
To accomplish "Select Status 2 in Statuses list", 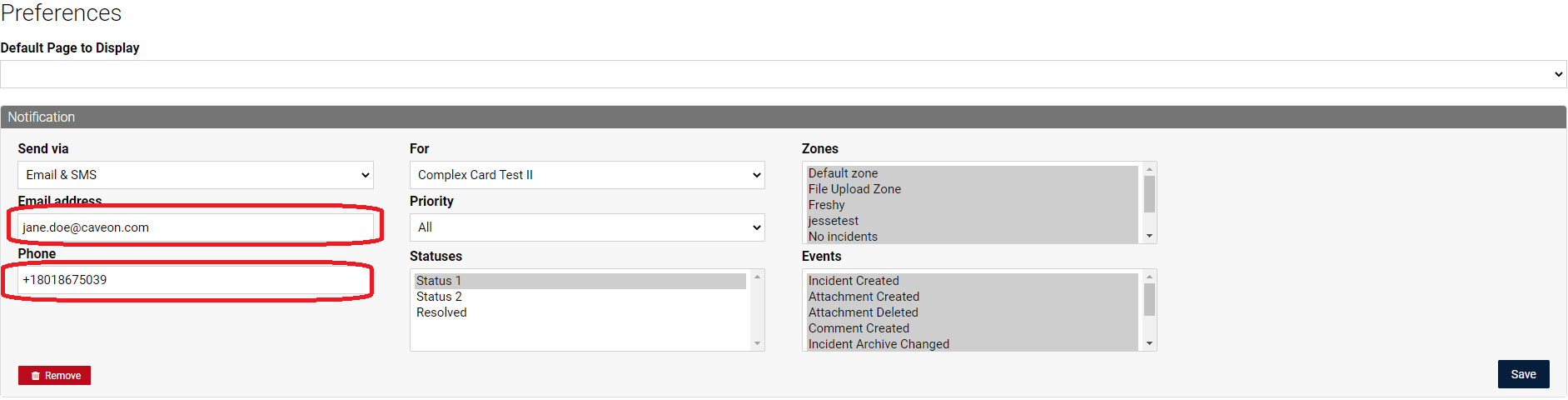I will tap(580, 297).
